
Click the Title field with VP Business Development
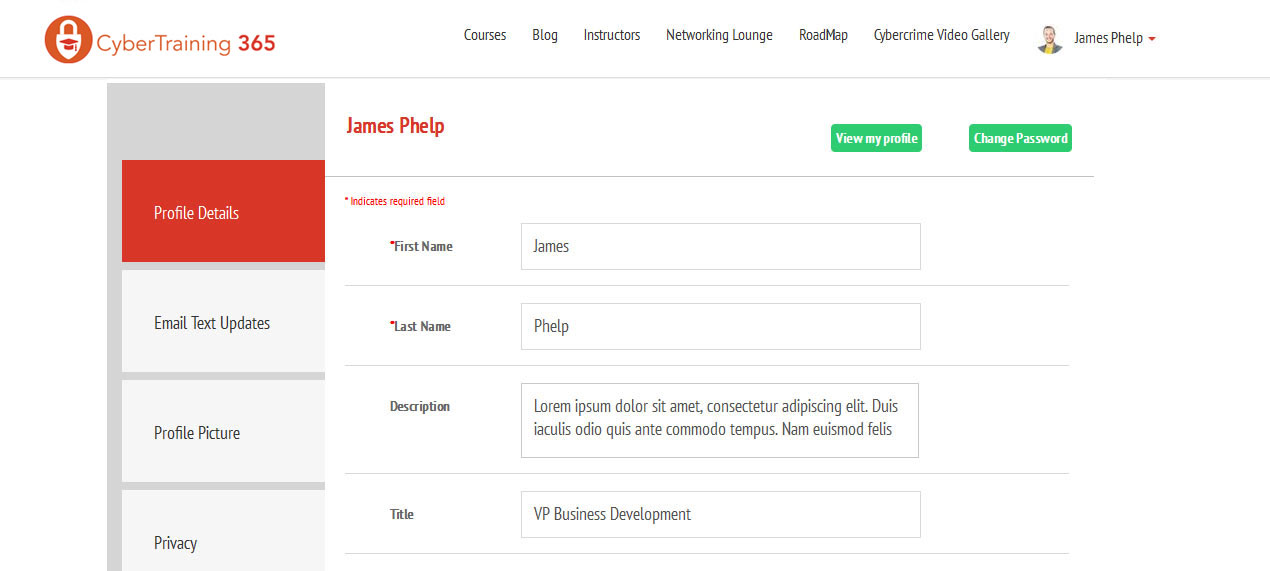720,514
